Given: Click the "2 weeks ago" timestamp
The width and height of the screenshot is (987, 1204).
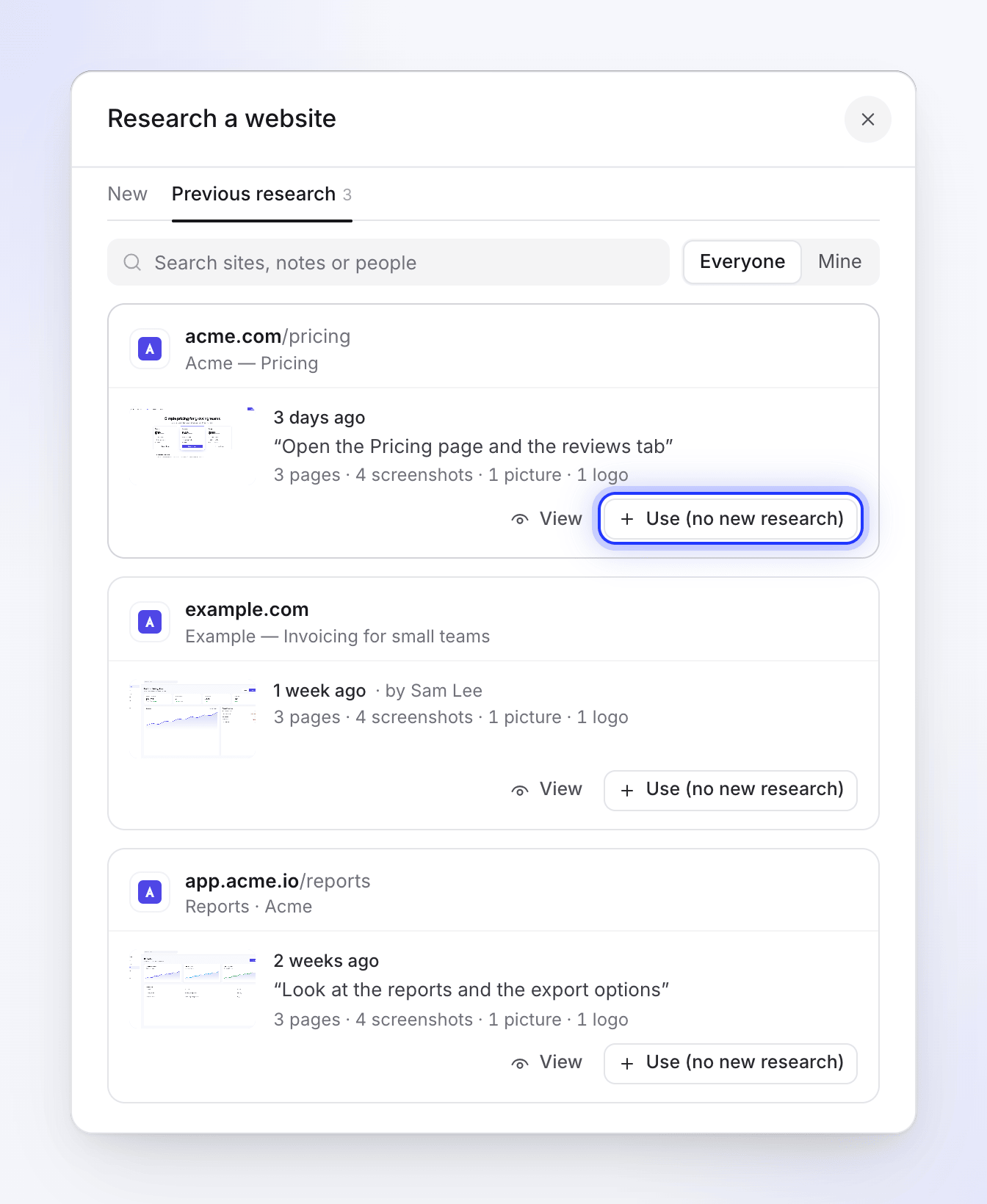Looking at the screenshot, I should (326, 961).
